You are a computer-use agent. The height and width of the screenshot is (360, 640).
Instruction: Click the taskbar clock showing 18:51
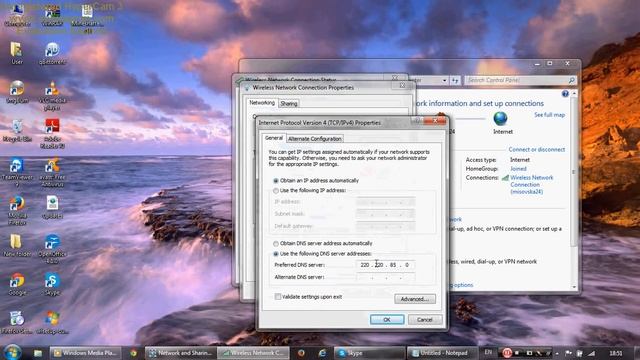click(x=616, y=353)
